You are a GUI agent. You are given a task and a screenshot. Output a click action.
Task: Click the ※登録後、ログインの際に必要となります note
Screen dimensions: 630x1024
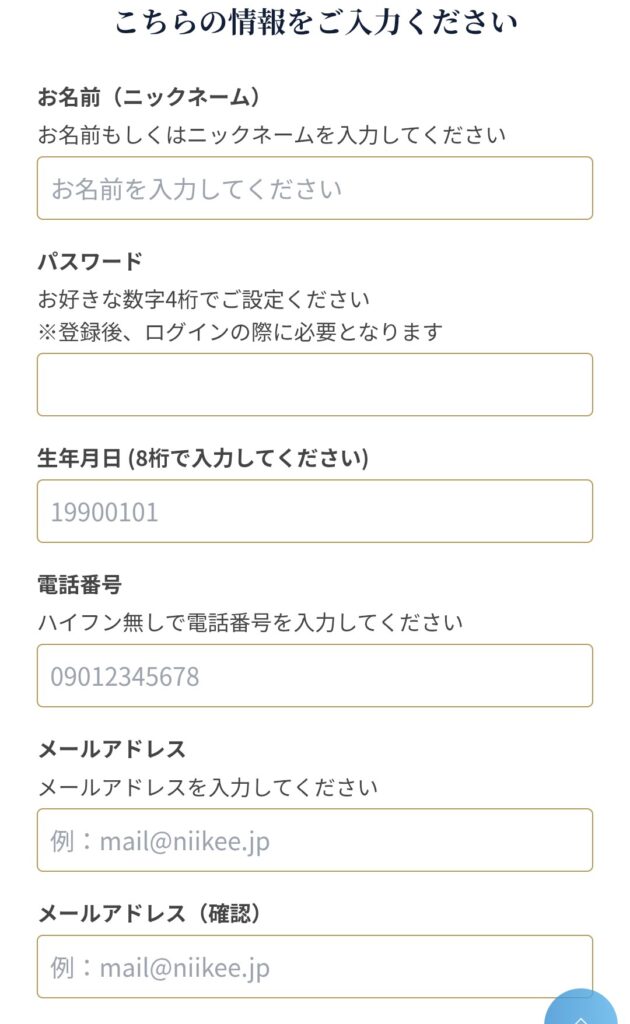click(x=240, y=331)
